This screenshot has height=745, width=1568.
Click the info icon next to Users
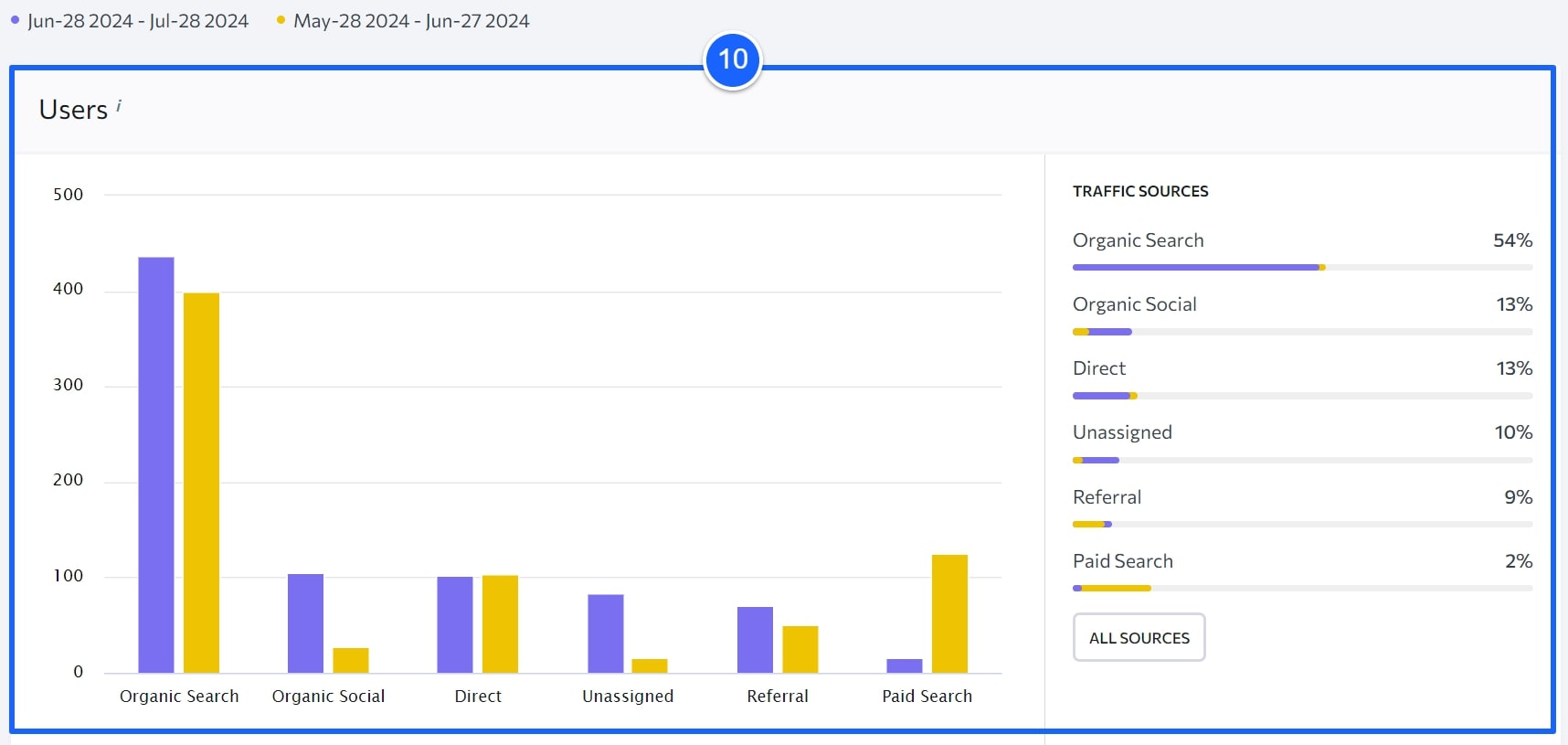tap(119, 106)
